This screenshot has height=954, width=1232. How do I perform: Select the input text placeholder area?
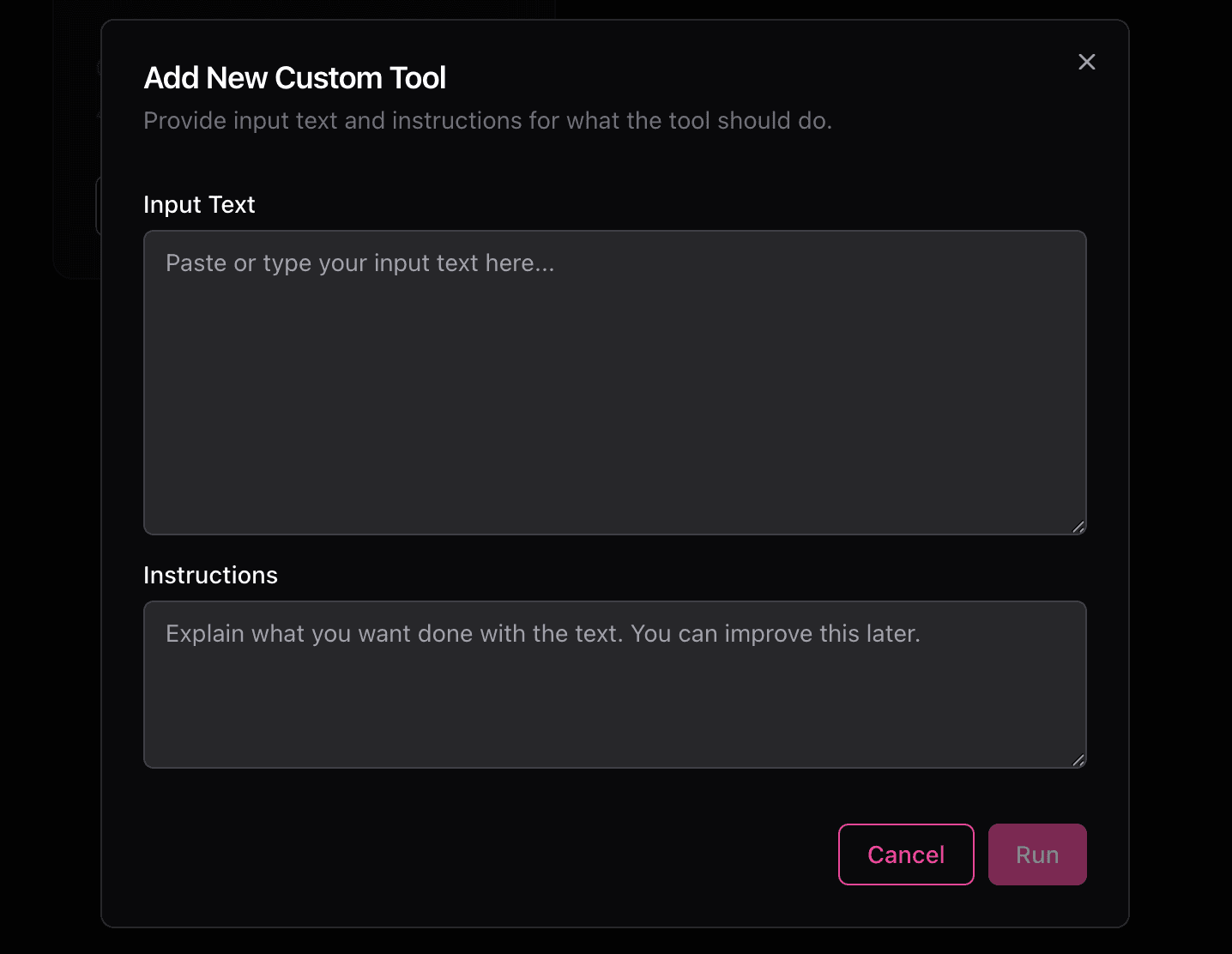point(359,263)
